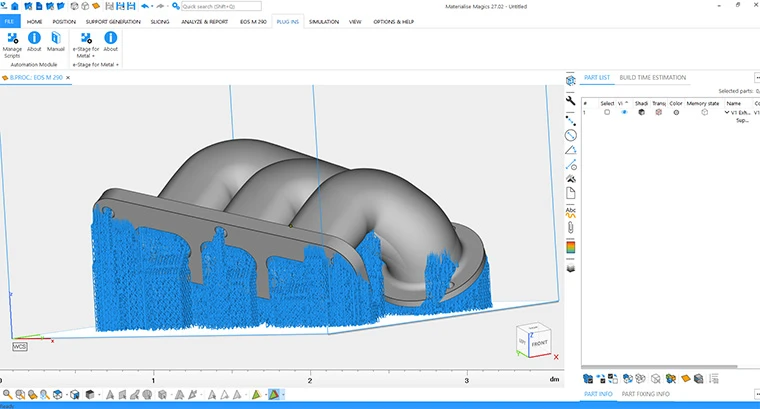
Task: Open the Part Fixing Info tab
Action: click(x=646, y=394)
